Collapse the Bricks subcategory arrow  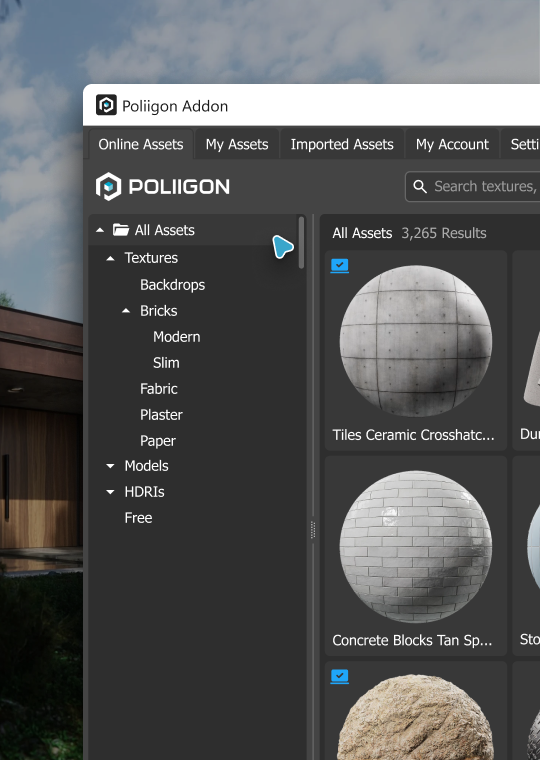(126, 311)
